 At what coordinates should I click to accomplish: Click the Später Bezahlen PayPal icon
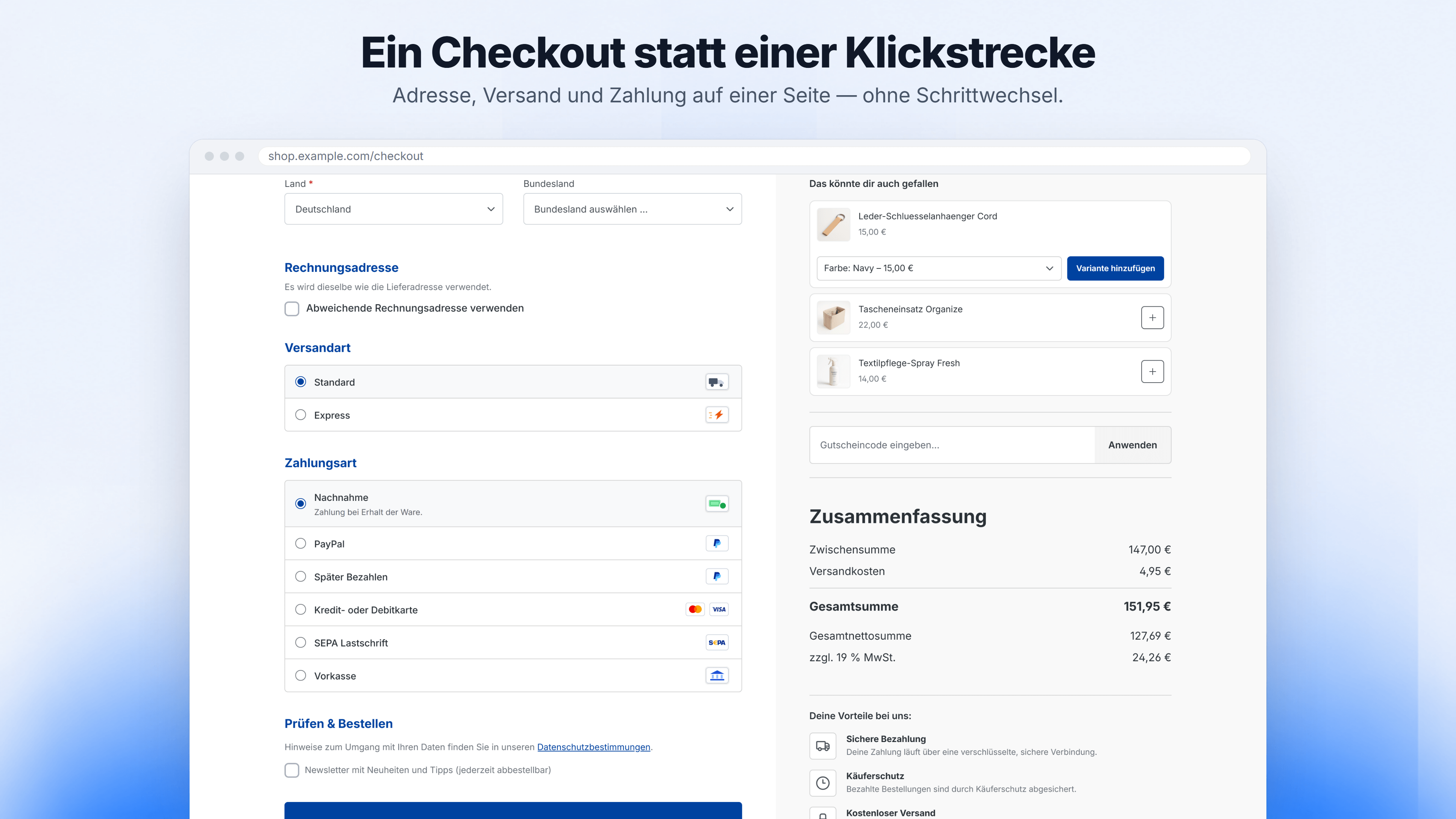(717, 576)
